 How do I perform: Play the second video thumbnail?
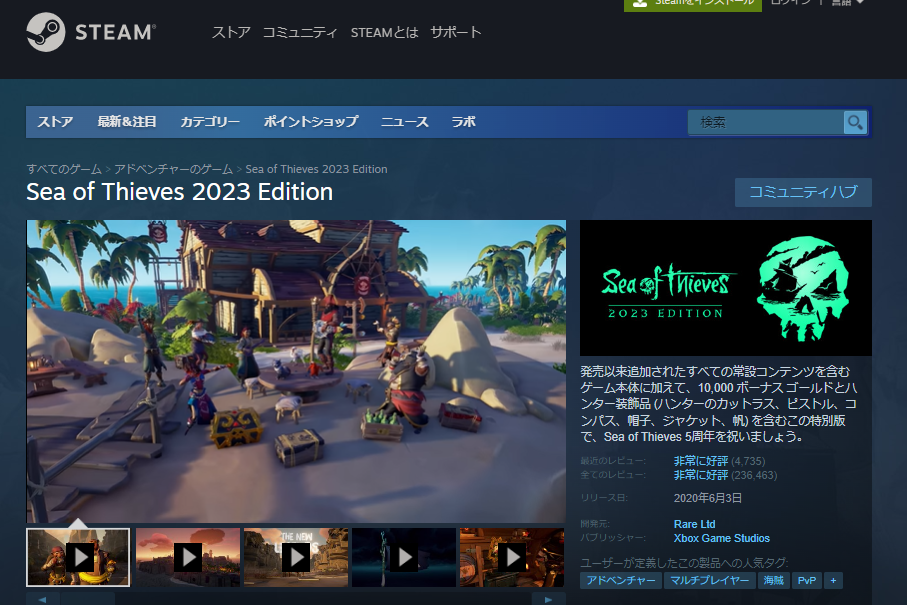click(x=187, y=557)
